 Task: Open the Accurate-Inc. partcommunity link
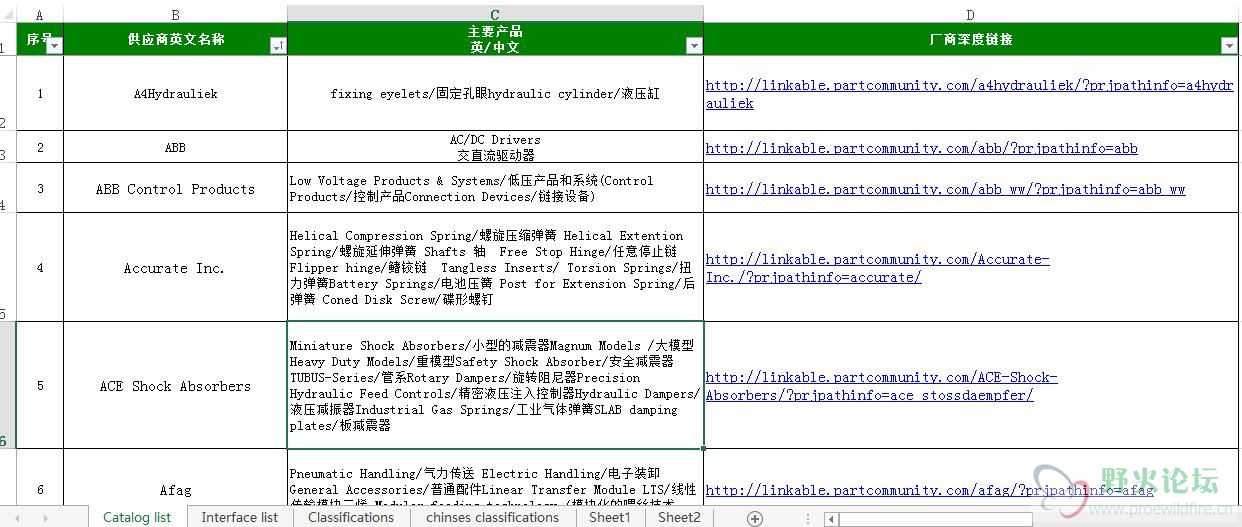(877, 268)
